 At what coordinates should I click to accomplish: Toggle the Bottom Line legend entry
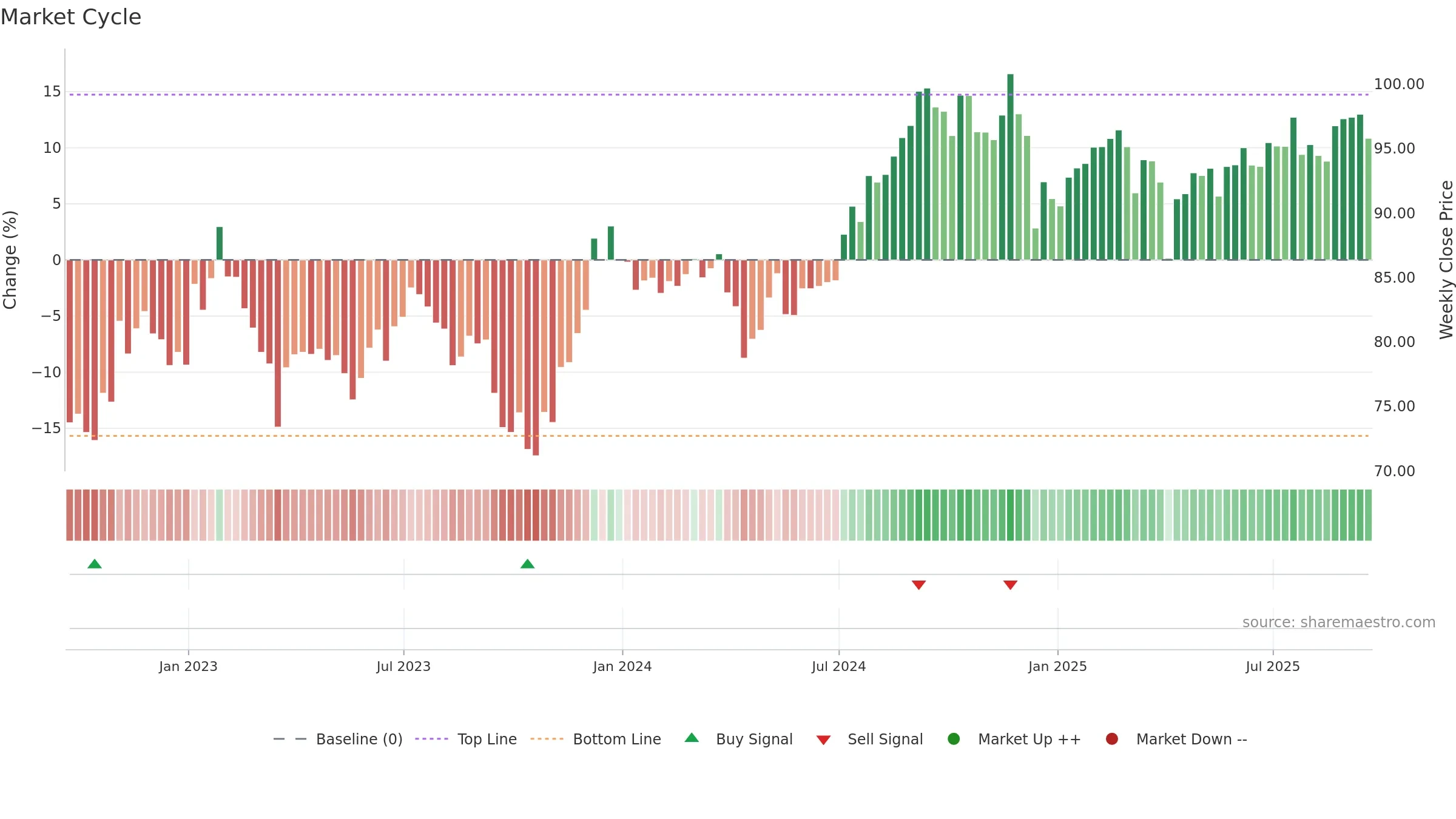(596, 739)
